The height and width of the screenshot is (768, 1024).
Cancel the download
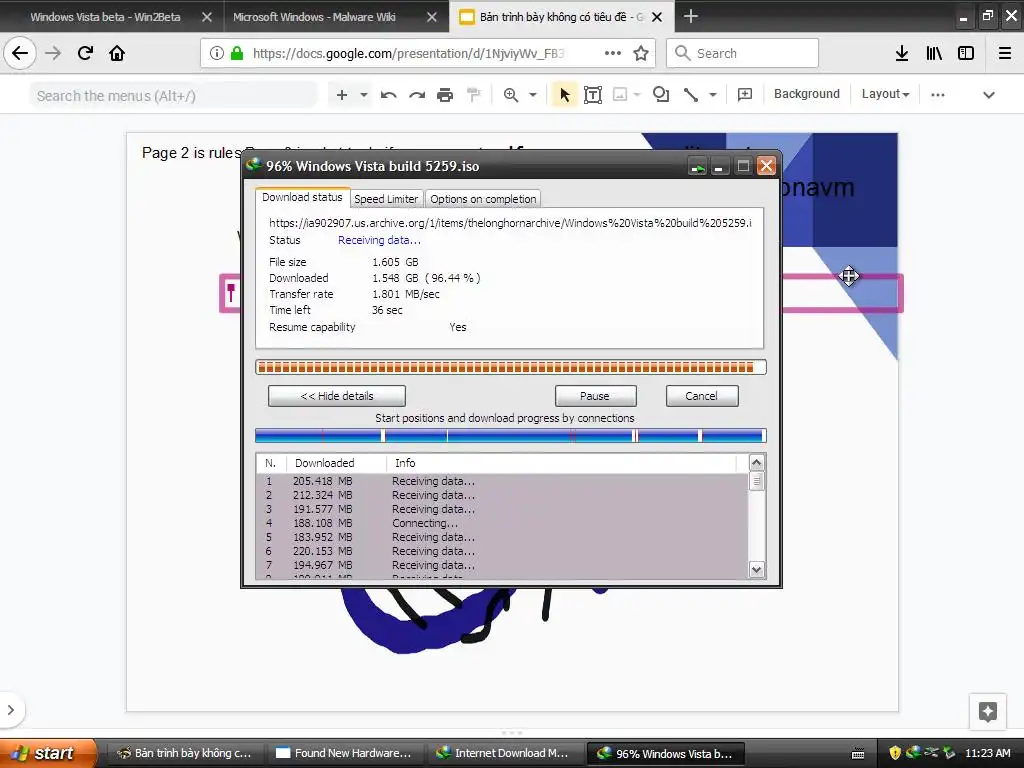702,396
